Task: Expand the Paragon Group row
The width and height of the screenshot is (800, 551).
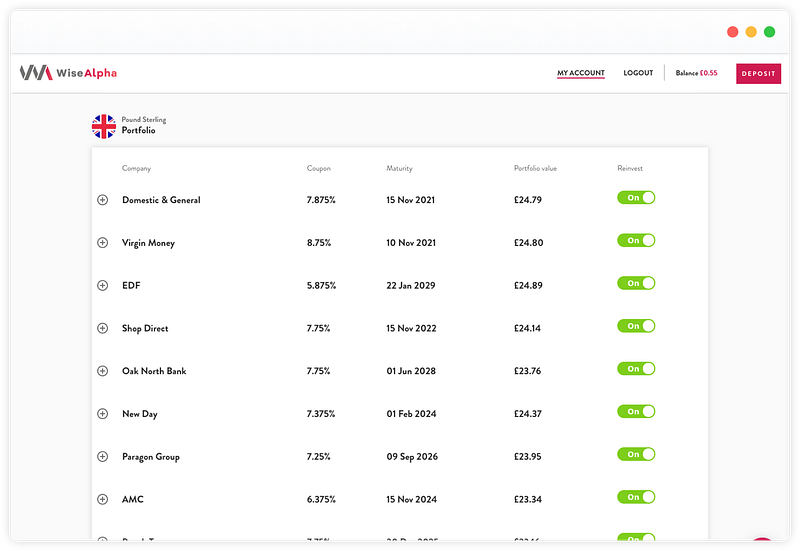Action: 103,457
